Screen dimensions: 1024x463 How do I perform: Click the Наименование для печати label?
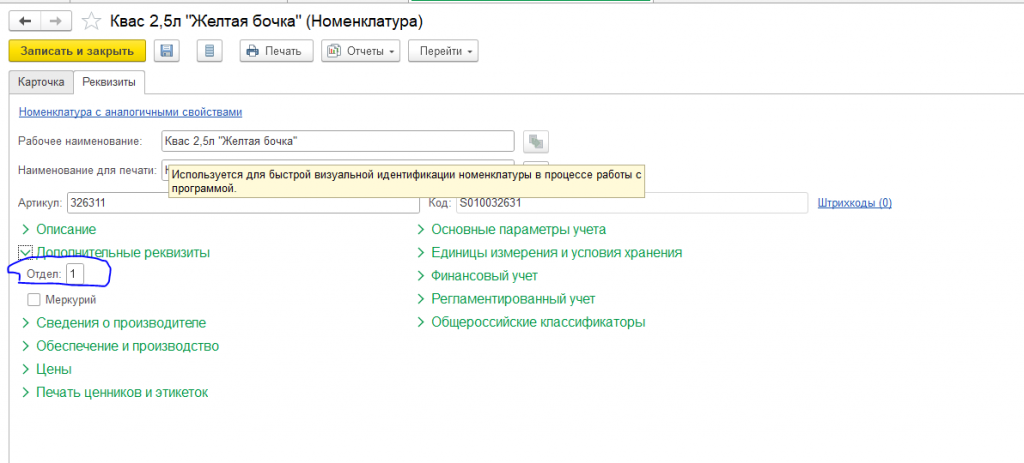pyautogui.click(x=87, y=171)
